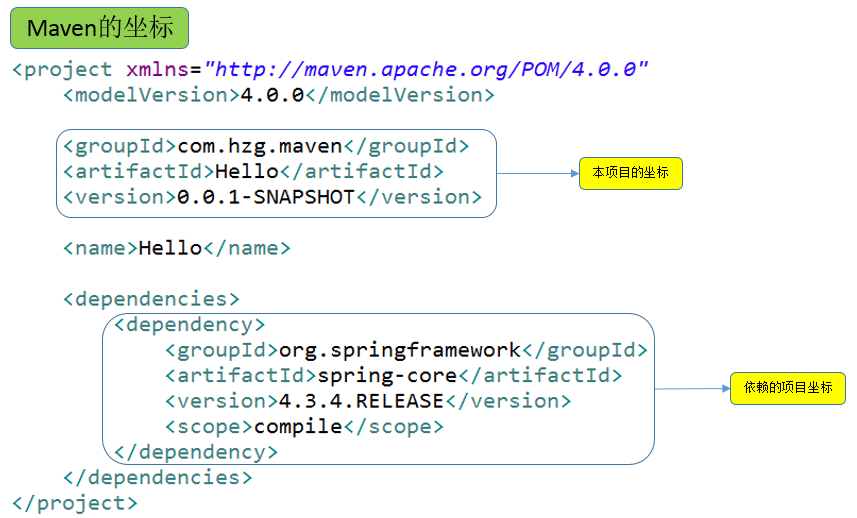The height and width of the screenshot is (518, 857).
Task: Select the modelVersion 4.0.0 line
Action: pos(278,95)
